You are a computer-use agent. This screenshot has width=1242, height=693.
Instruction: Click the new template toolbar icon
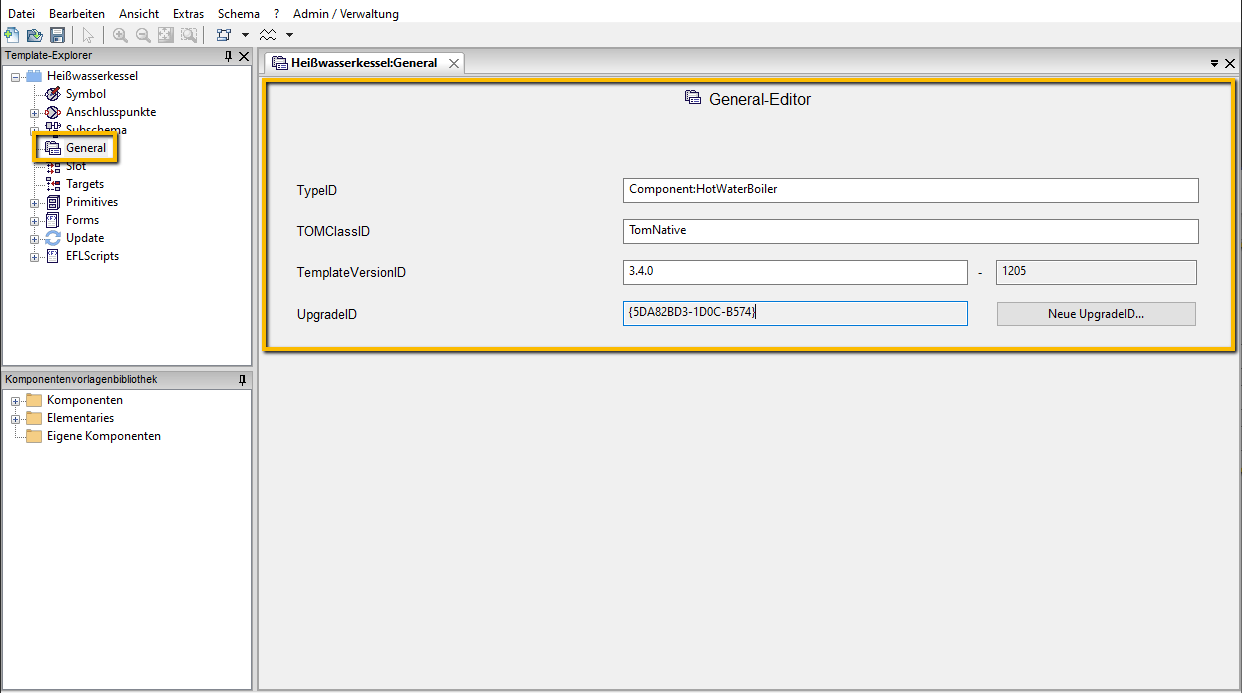click(11, 35)
